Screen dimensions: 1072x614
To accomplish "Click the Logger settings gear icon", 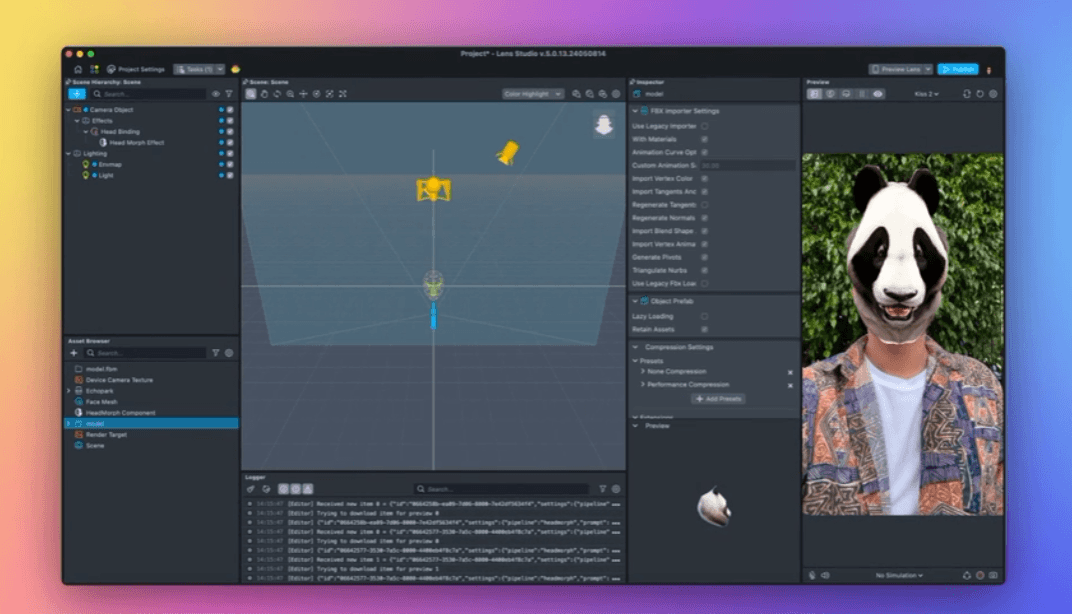I will (x=616, y=489).
